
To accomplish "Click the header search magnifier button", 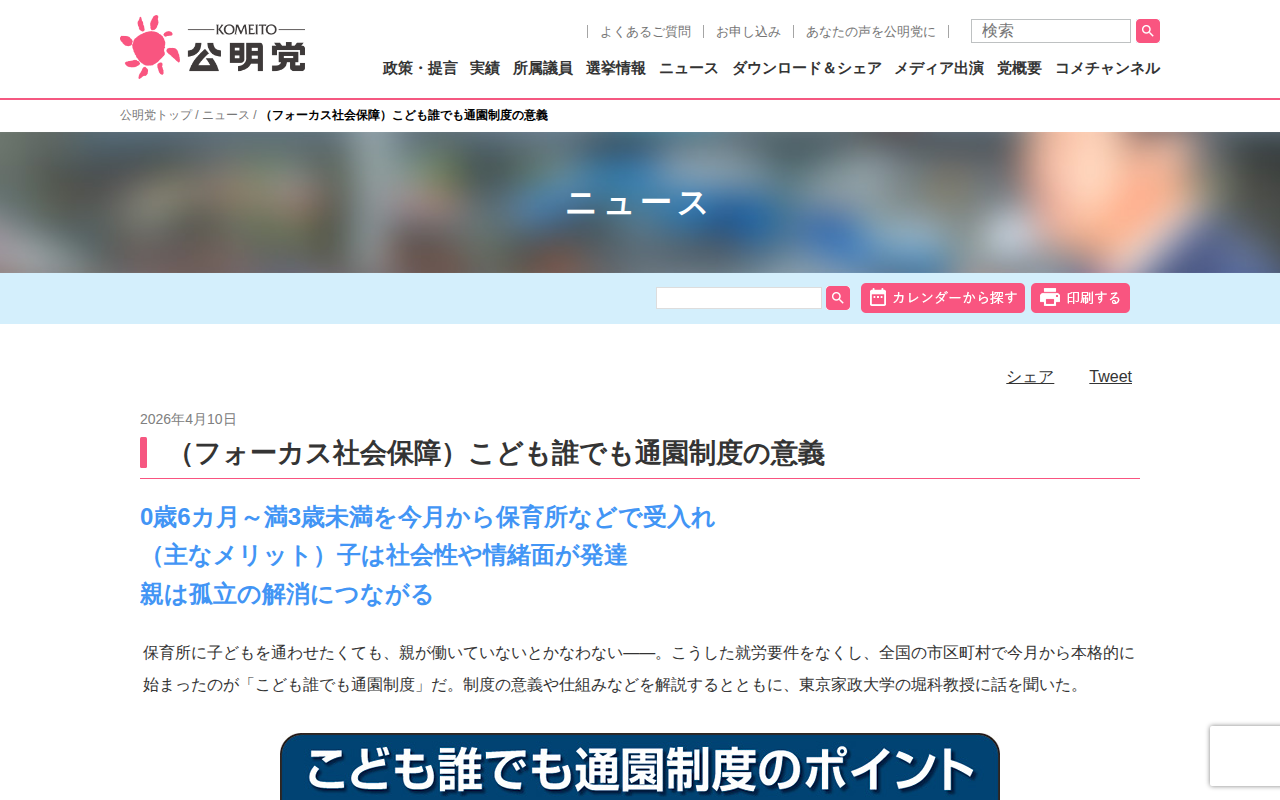I will click(x=1148, y=31).
